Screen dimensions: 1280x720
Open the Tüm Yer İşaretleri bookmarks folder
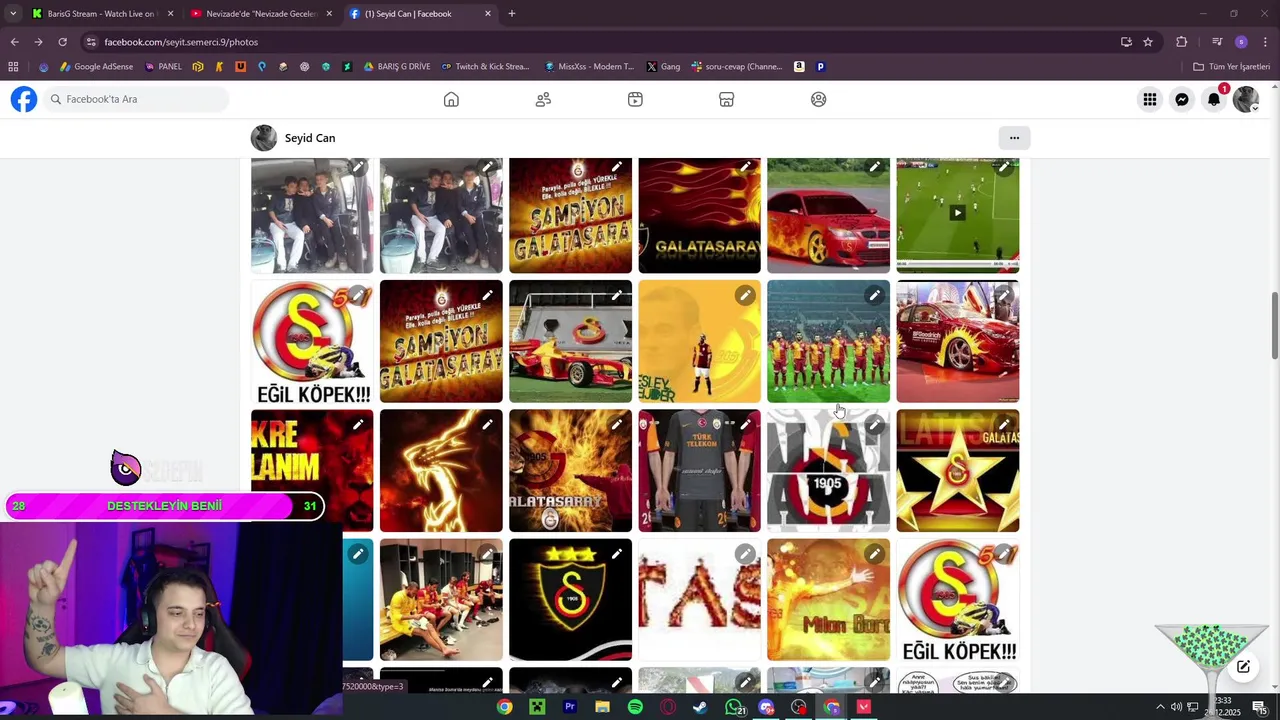1232,67
